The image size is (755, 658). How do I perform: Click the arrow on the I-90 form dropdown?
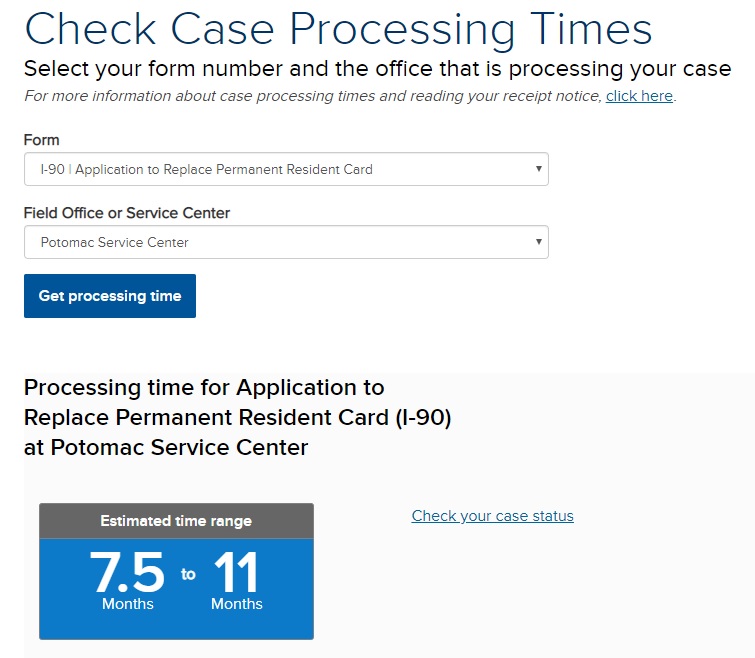pos(539,169)
